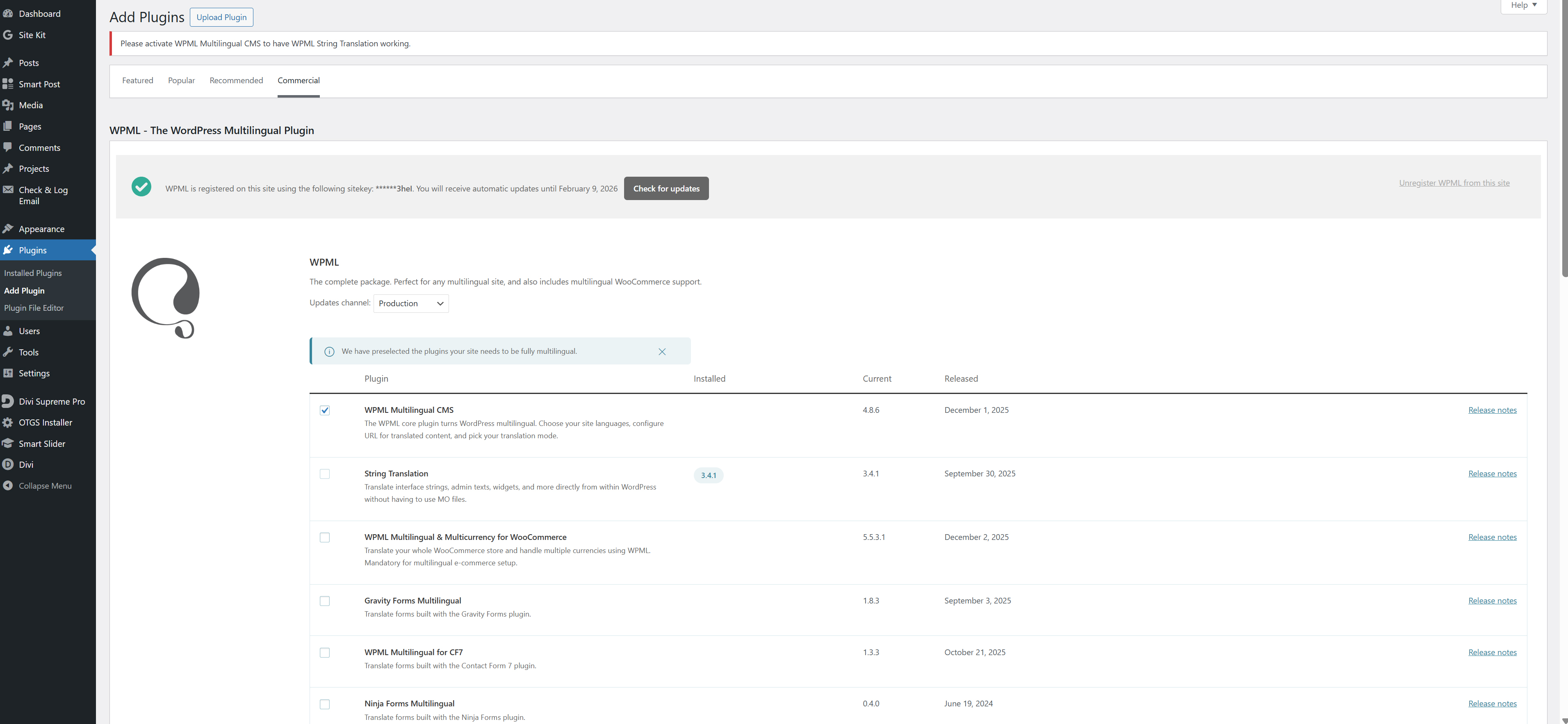The width and height of the screenshot is (1568, 724).
Task: Open Release notes for WPML Multilingual CMS
Action: [x=1492, y=410]
